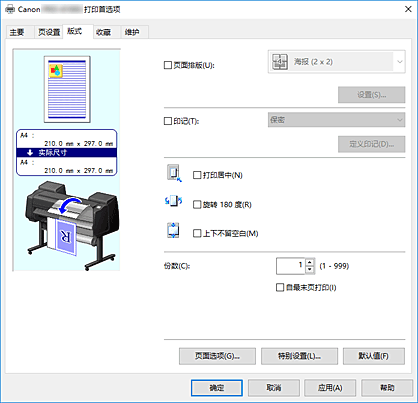Switch to the 页设置 tab

pyautogui.click(x=49, y=32)
